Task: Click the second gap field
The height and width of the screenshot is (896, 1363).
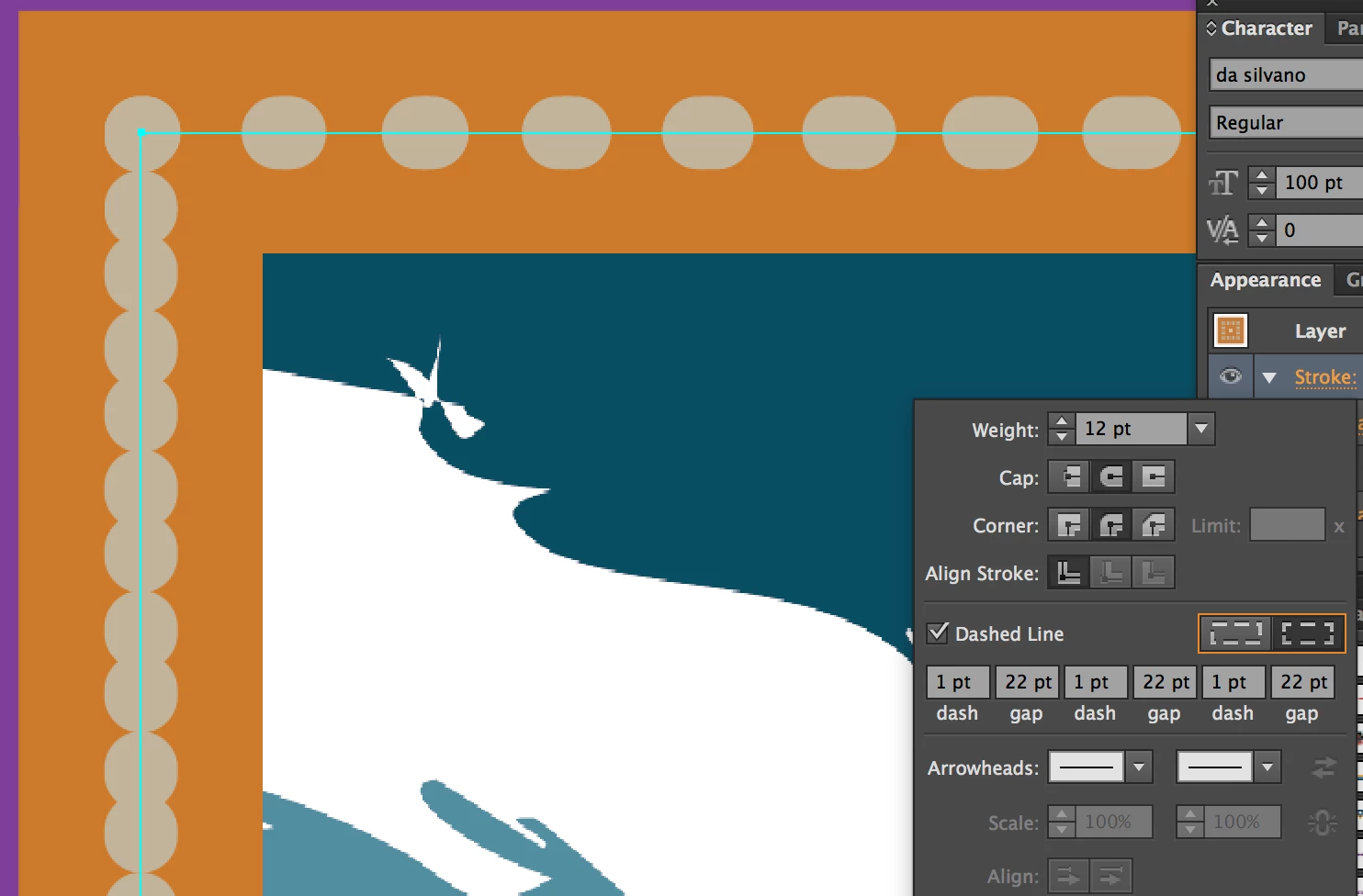Action: tap(1165, 682)
